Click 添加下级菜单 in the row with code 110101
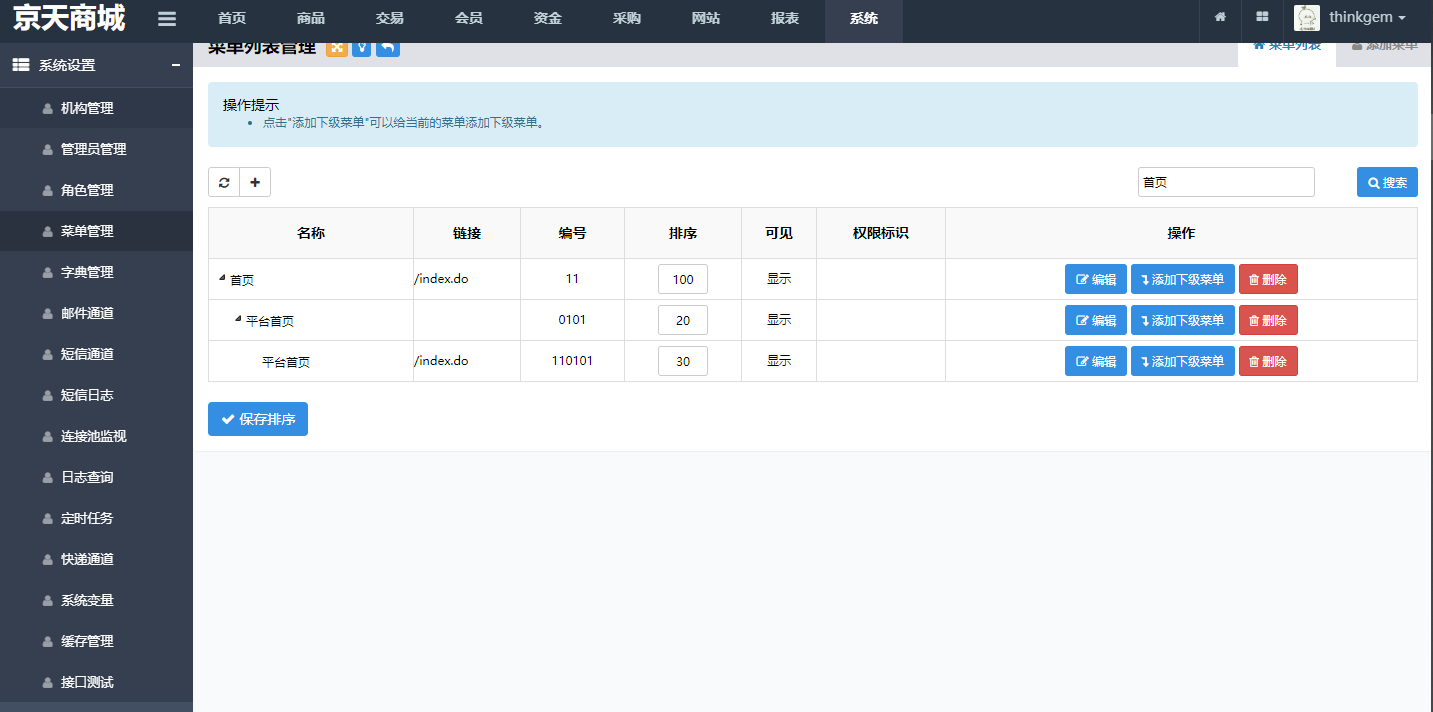1433x712 pixels. click(1183, 361)
